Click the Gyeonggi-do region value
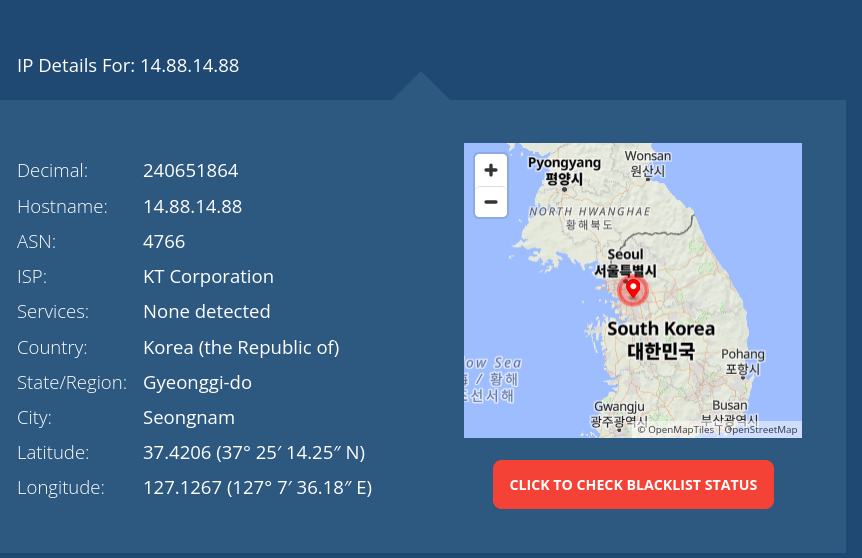 tap(197, 383)
